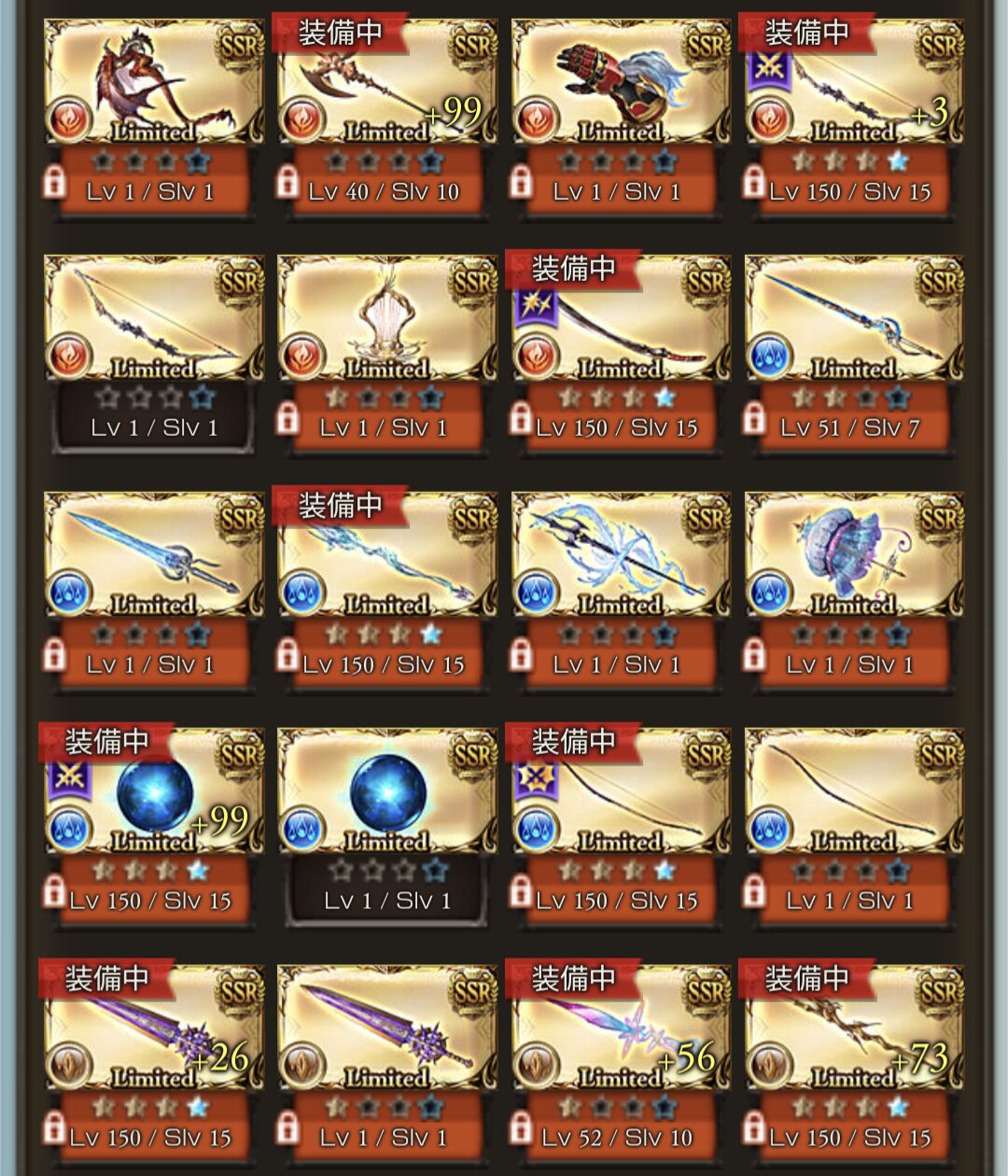Click the lock icon on fire axe

point(287,182)
